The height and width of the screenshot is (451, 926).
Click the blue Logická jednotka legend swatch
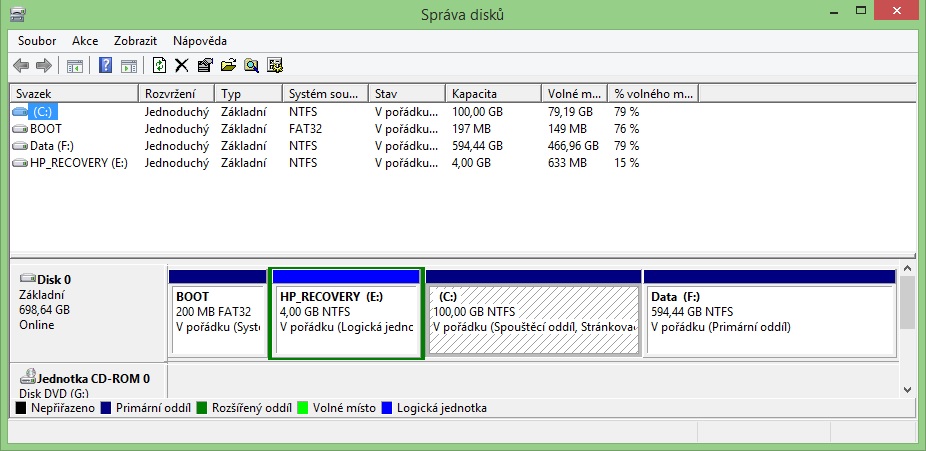tap(387, 408)
